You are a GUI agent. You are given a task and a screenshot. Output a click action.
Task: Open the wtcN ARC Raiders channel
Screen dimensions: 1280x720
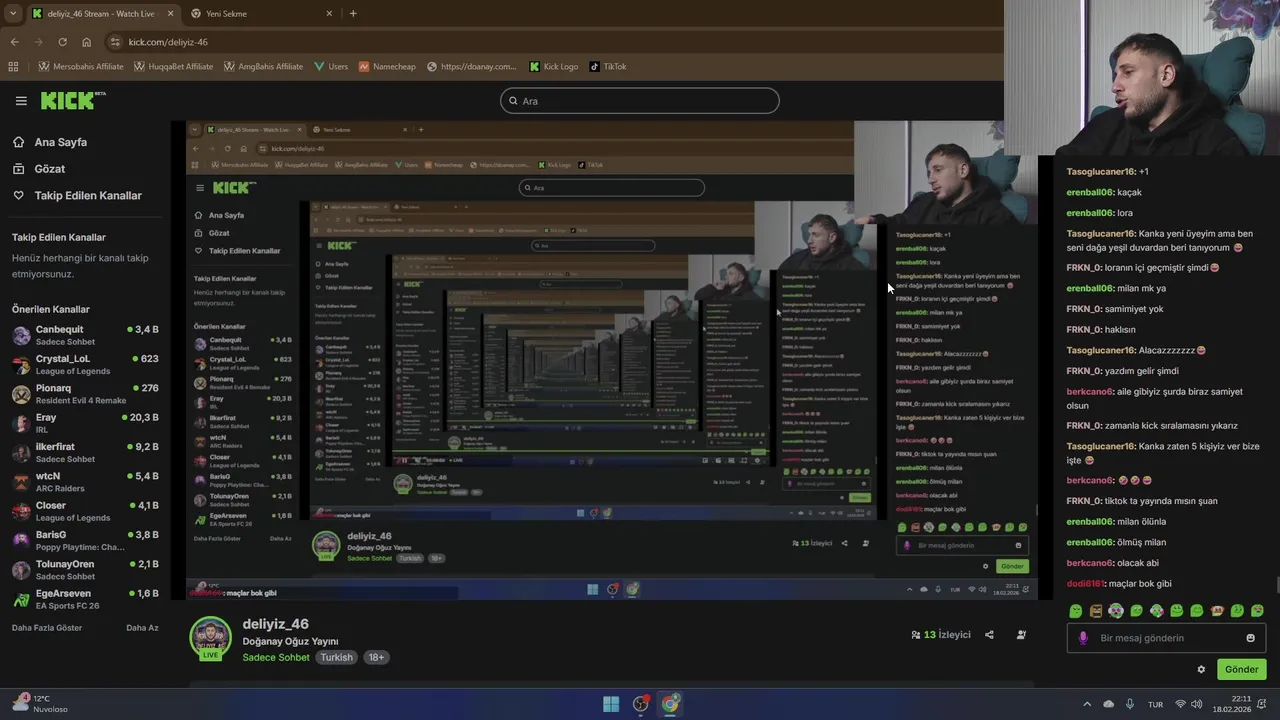click(85, 481)
